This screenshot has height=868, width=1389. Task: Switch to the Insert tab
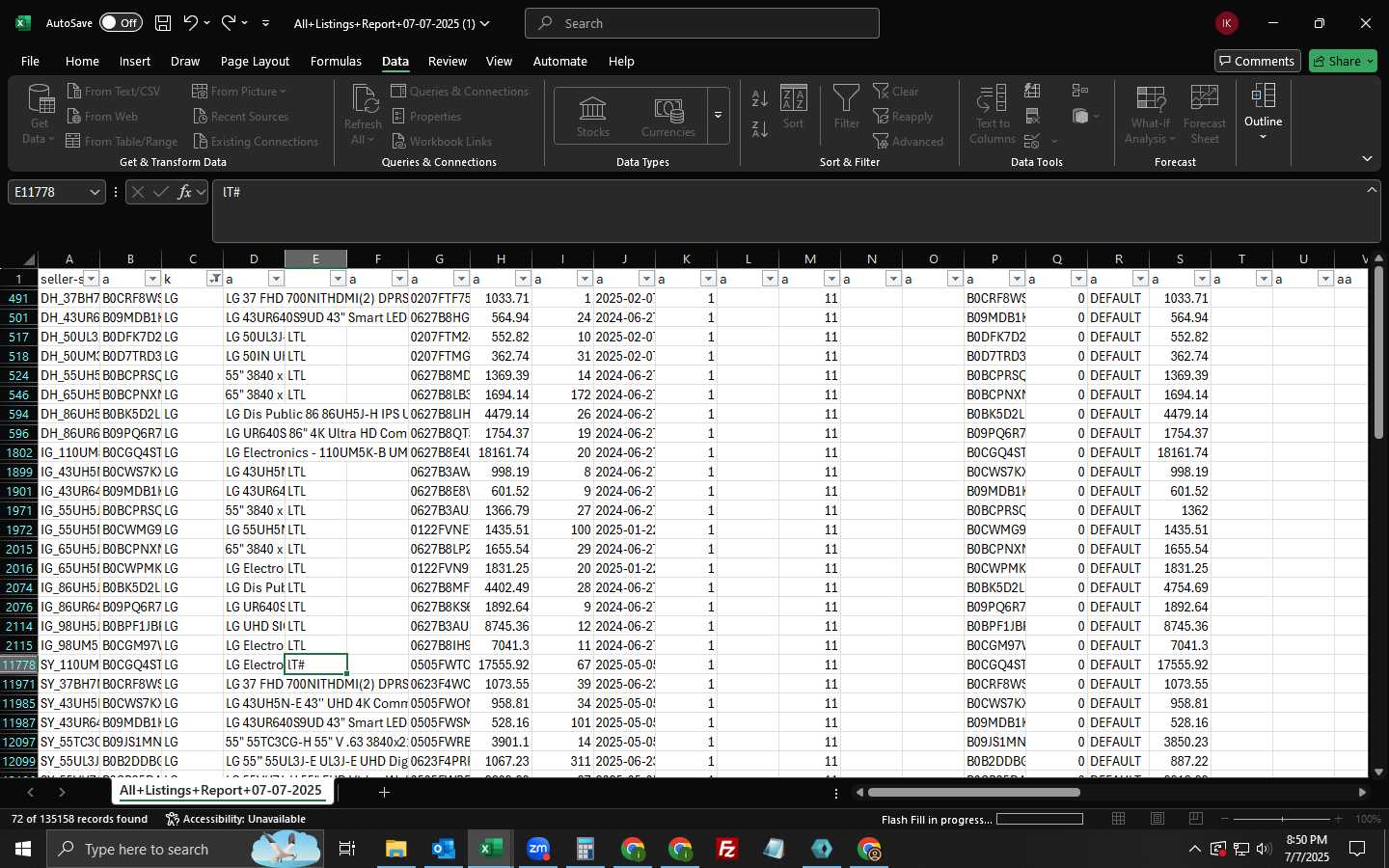135,61
